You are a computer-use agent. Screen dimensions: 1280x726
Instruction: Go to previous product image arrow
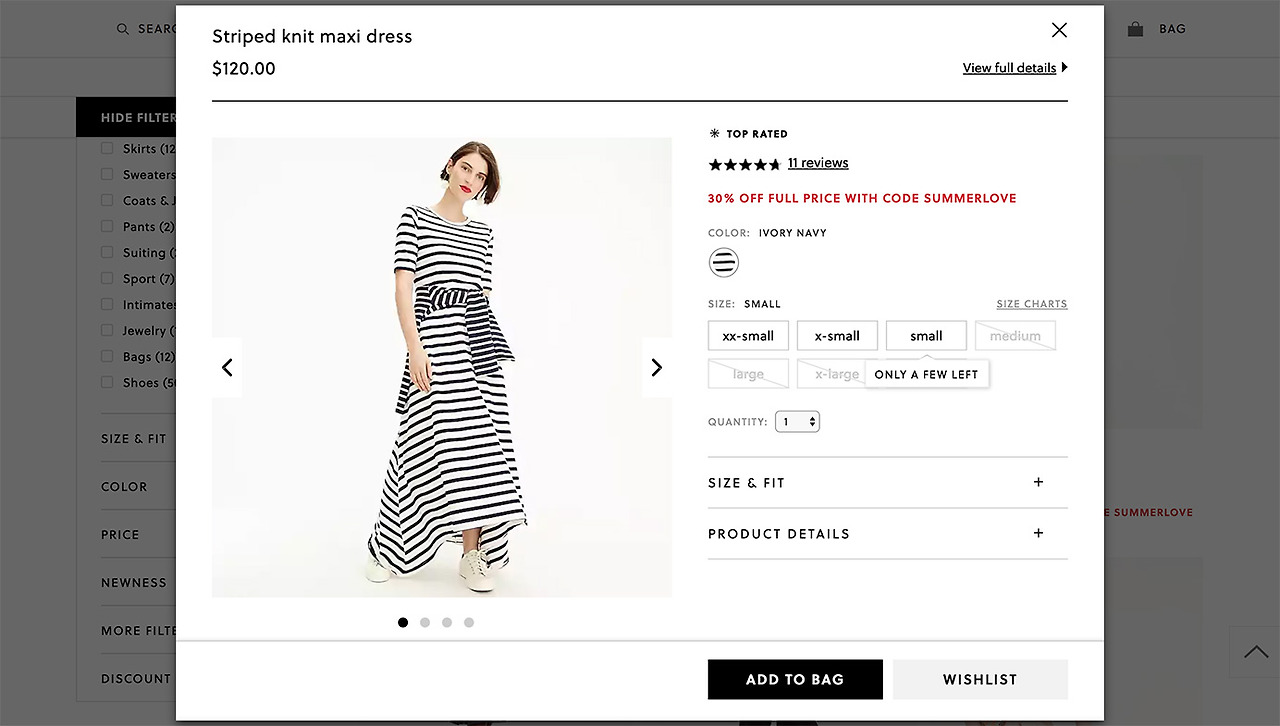coord(227,368)
